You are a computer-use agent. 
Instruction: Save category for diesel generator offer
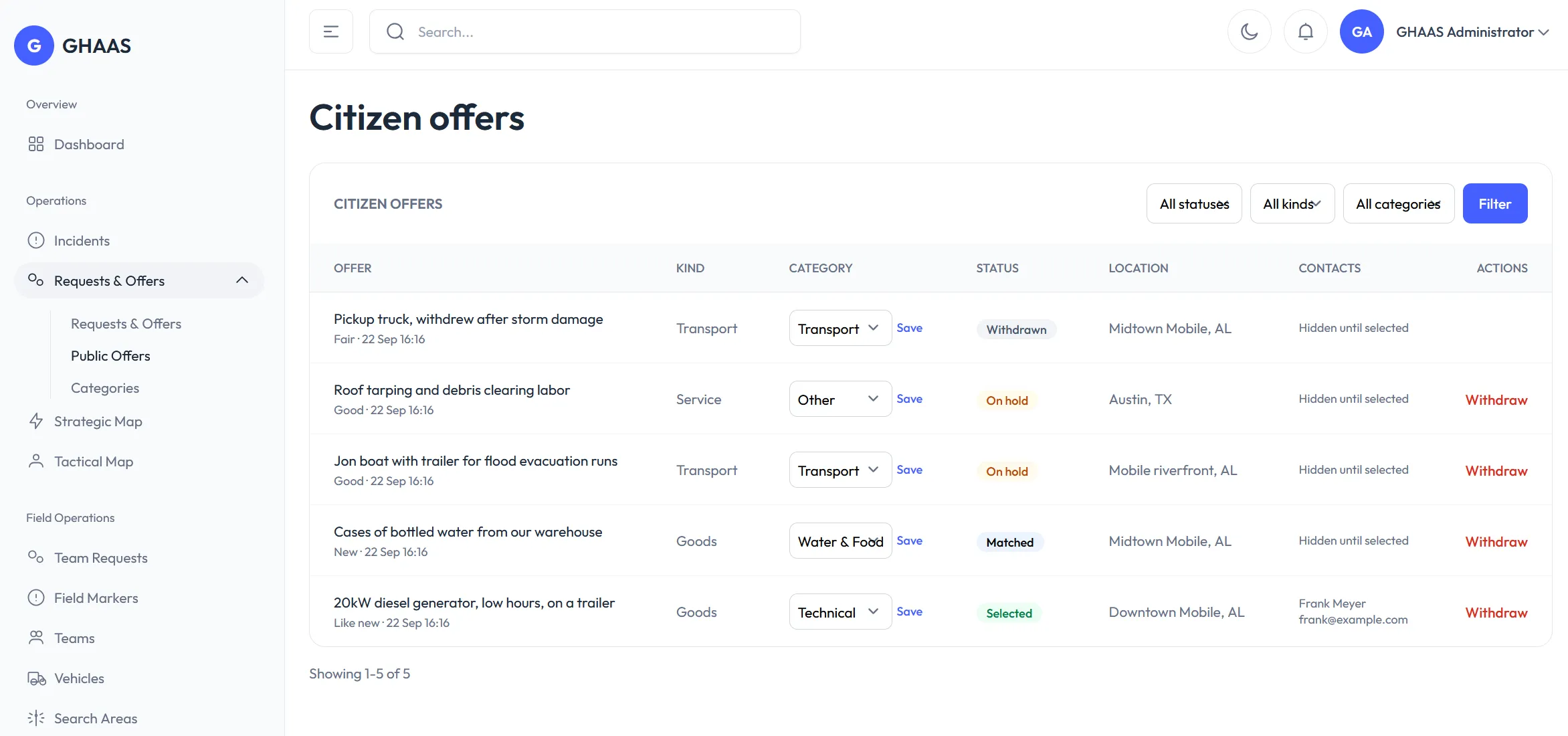[909, 612]
